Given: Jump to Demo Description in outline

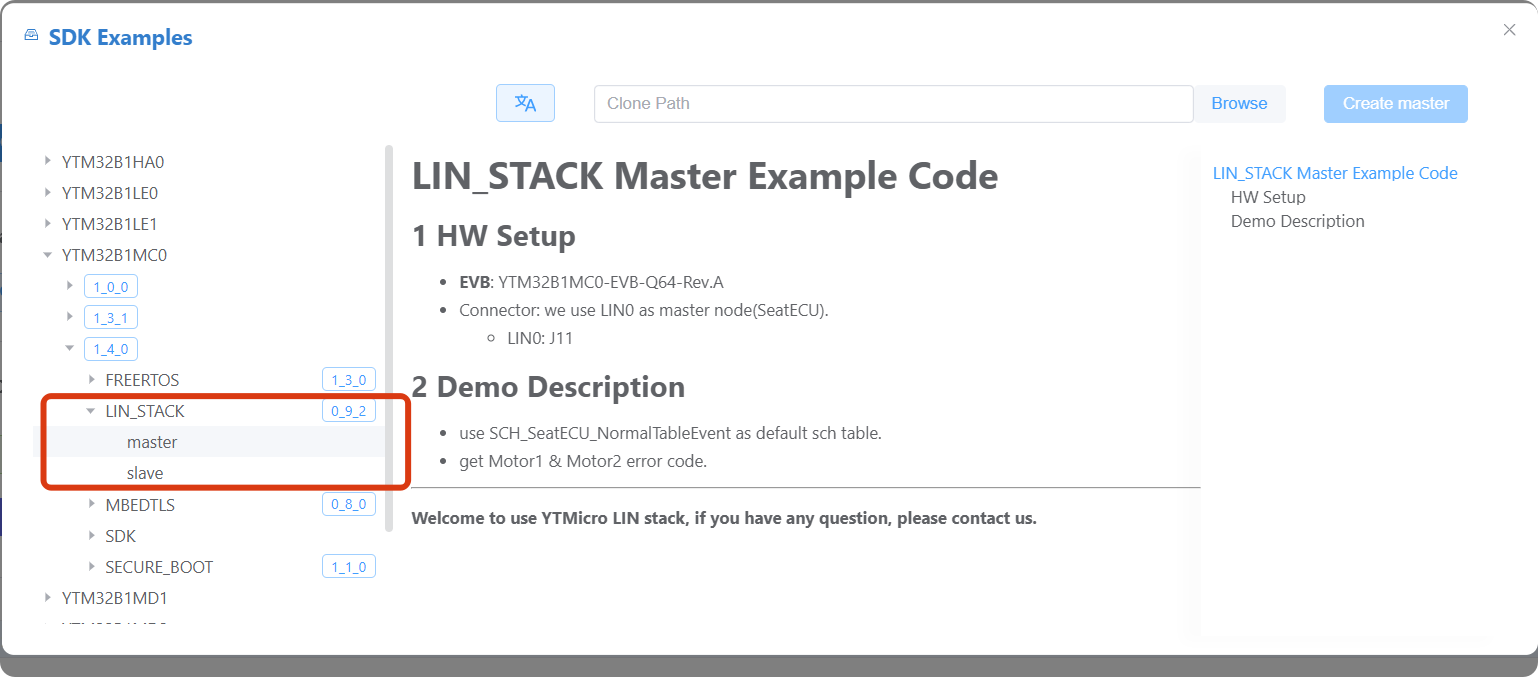Looking at the screenshot, I should click(1297, 221).
